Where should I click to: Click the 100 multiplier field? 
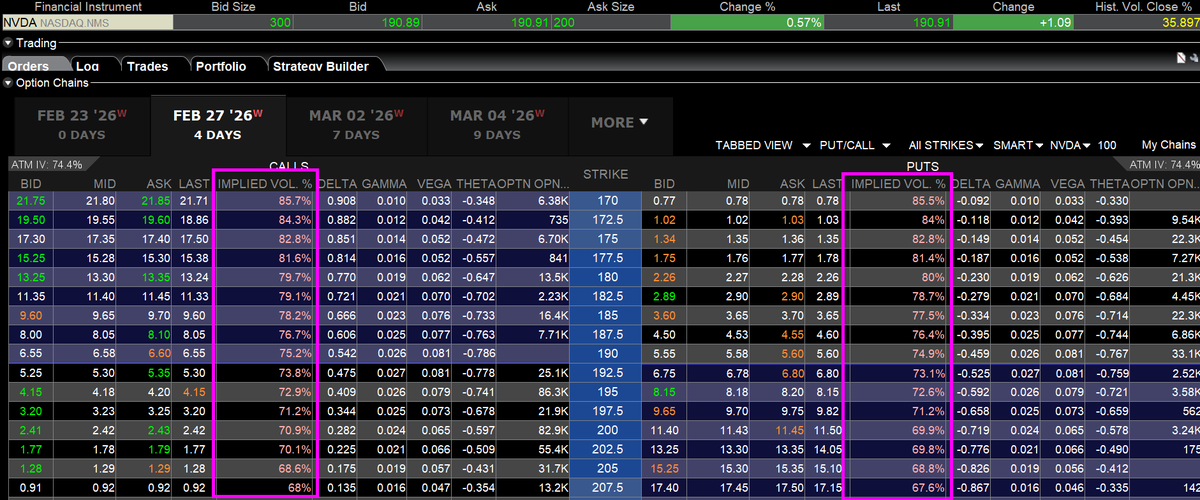click(x=1107, y=145)
